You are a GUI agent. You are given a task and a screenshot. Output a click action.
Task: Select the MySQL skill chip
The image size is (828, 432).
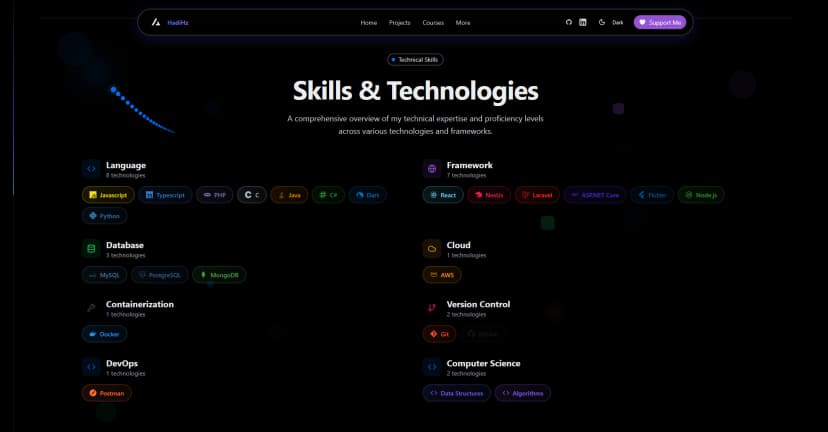click(105, 275)
